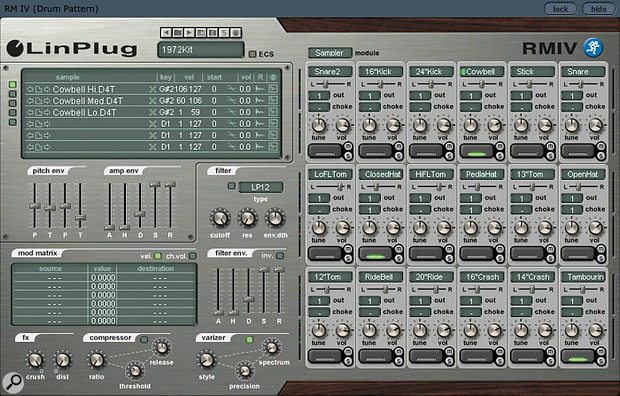Load previous kit with left arrow icon
This screenshot has width=620, height=396.
tap(166, 32)
